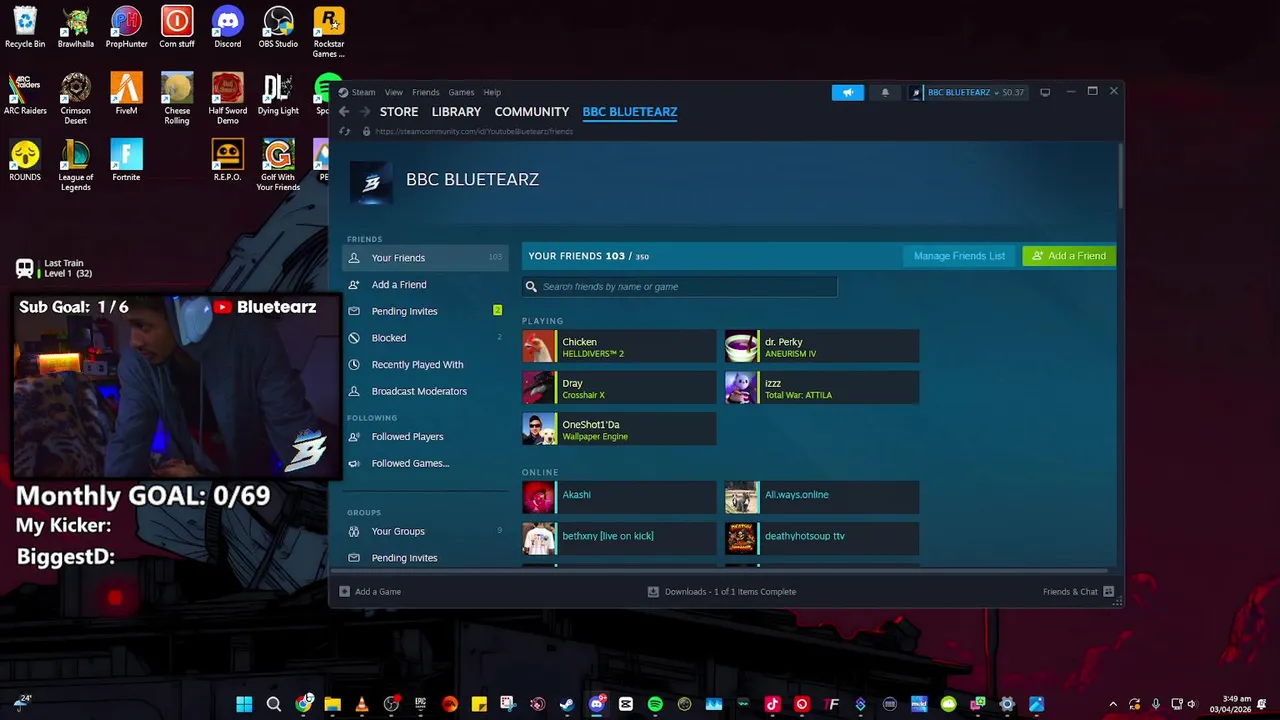
Task: Open the Help menu in Steam
Action: (492, 92)
